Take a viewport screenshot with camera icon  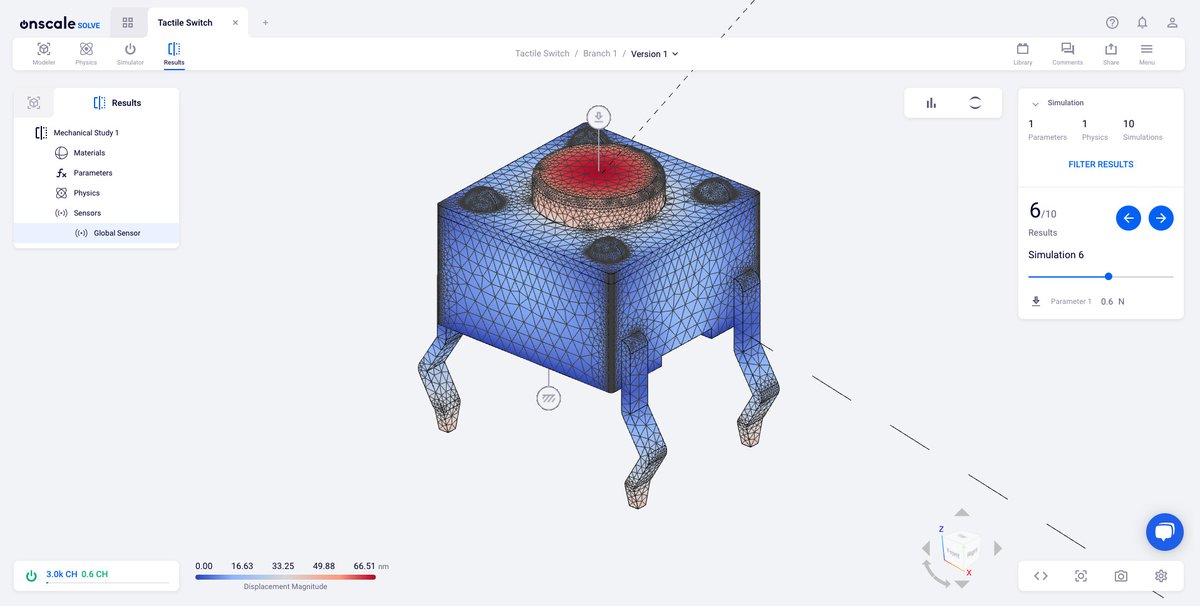pos(1121,576)
